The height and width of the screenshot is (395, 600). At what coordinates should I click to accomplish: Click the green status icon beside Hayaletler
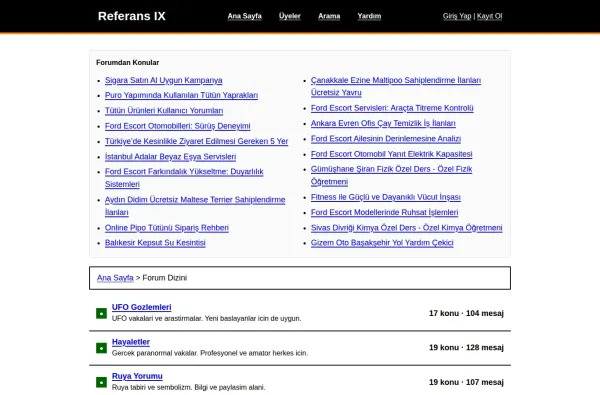(101, 348)
